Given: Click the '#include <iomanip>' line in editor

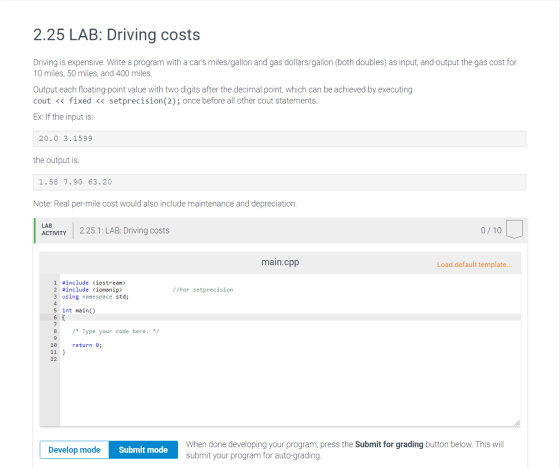Looking at the screenshot, I should pyautogui.click(x=92, y=290).
